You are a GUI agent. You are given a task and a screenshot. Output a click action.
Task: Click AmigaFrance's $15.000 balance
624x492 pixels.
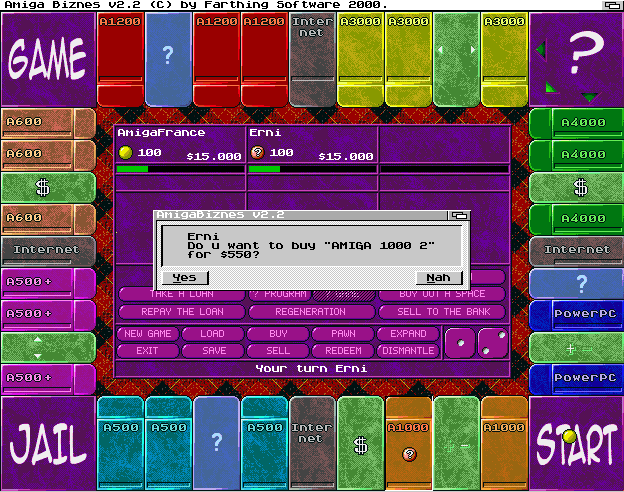(x=214, y=156)
